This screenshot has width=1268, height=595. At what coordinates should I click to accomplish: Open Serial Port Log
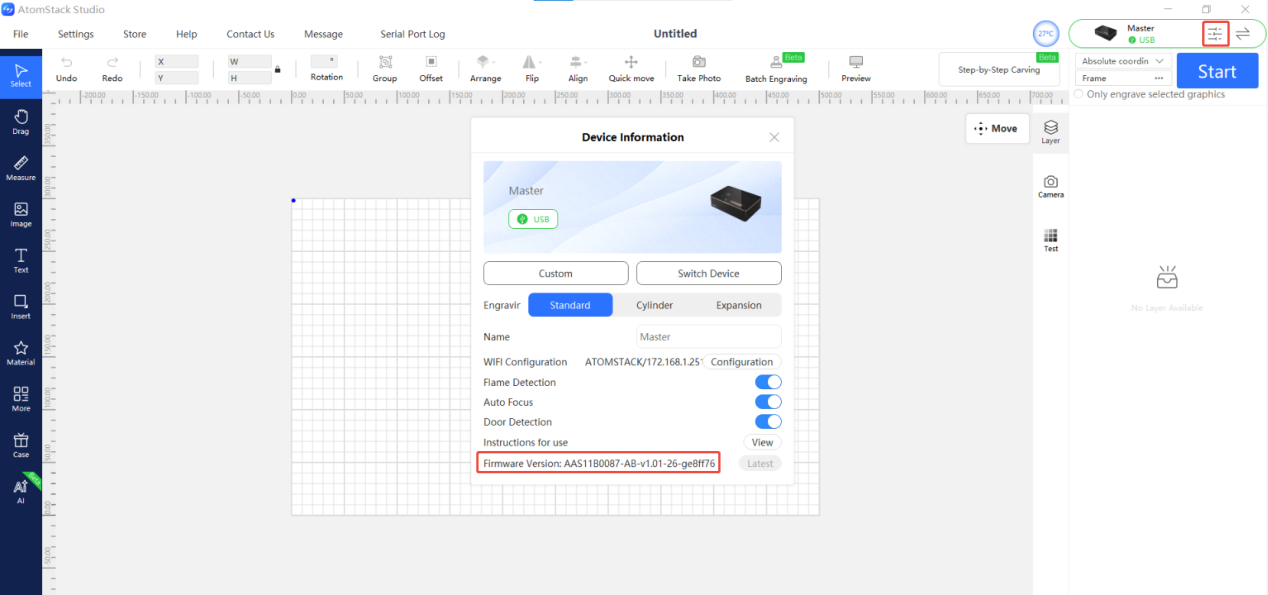[x=413, y=34]
